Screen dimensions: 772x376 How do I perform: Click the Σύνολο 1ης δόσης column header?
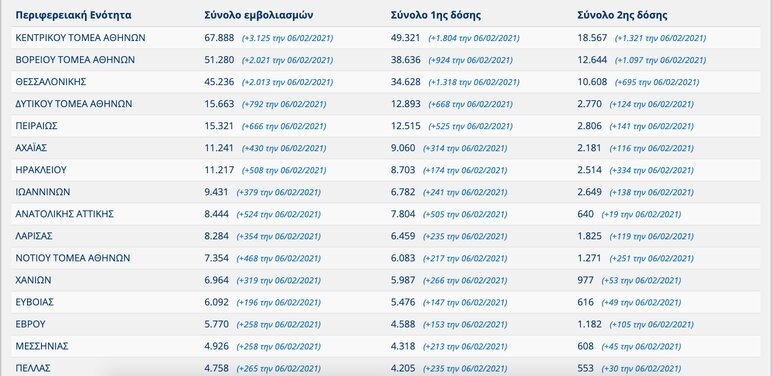point(436,15)
